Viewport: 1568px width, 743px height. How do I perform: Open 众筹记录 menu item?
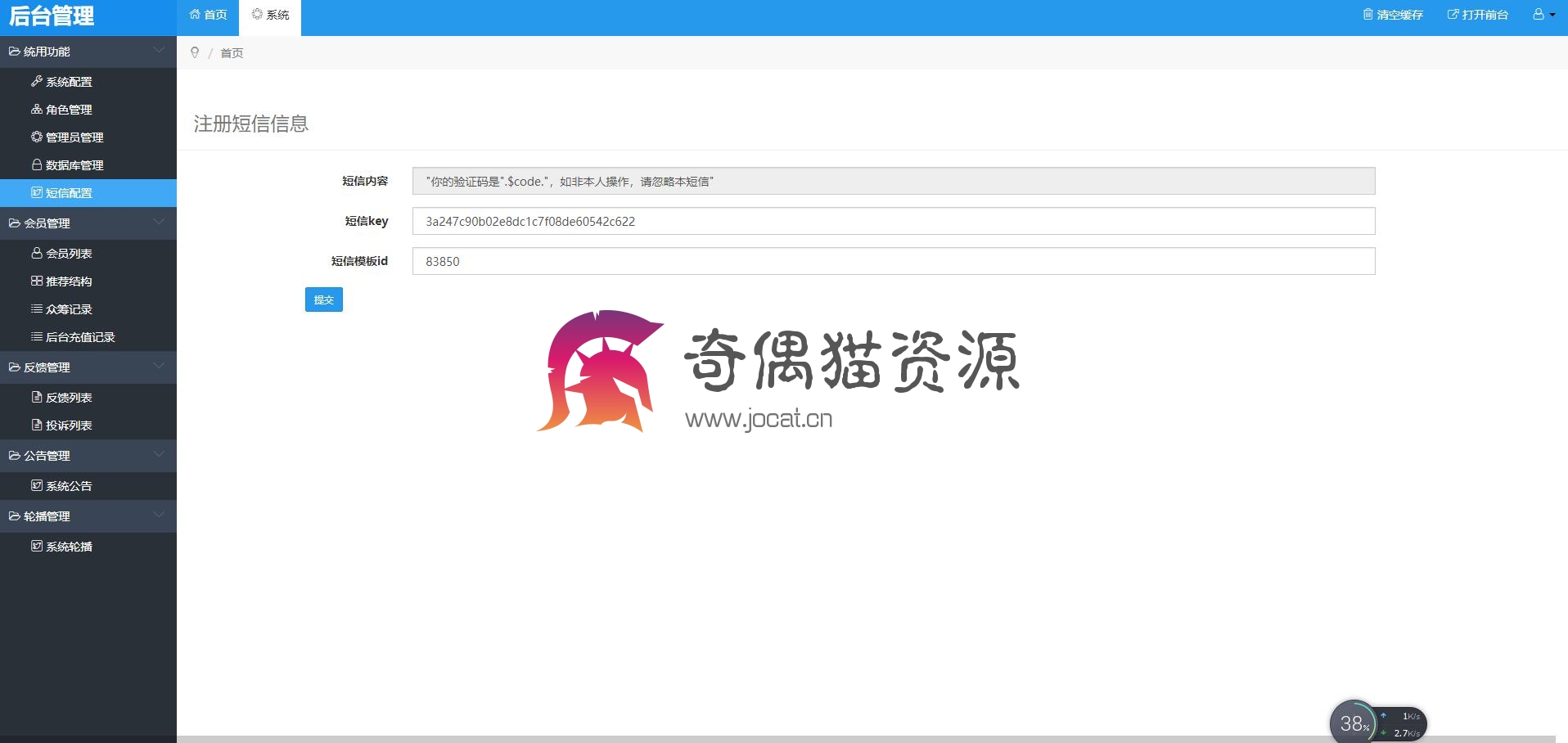pyautogui.click(x=88, y=309)
